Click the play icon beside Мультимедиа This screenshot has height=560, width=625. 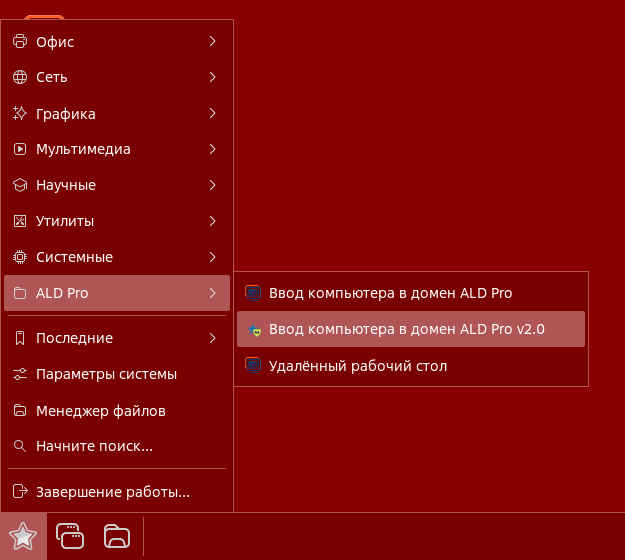tap(20, 149)
